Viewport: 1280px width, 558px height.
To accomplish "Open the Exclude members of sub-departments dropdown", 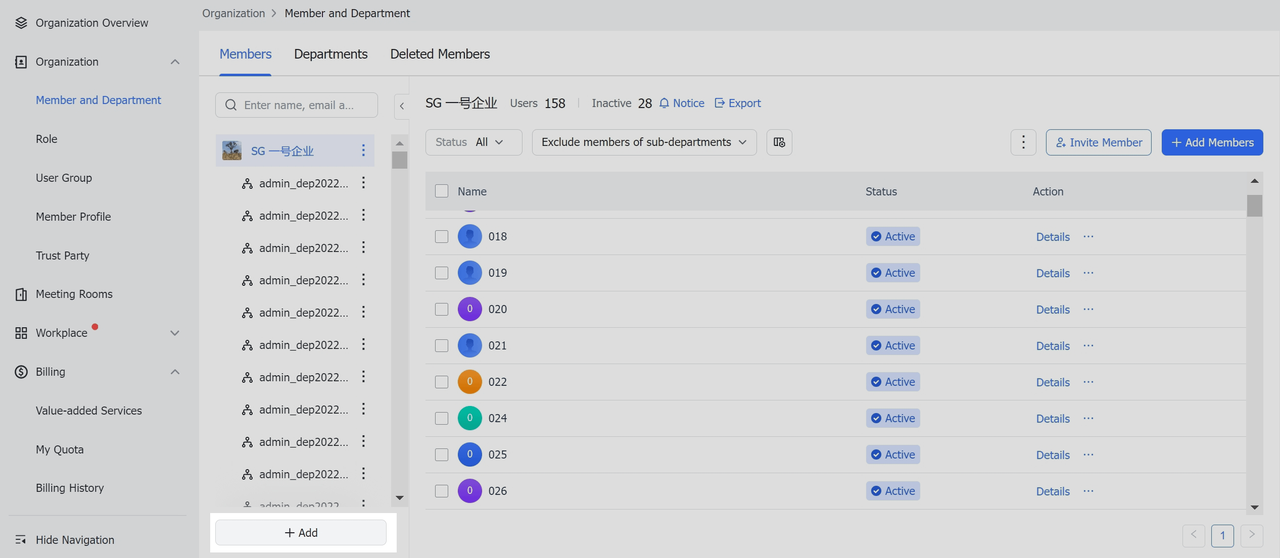I will click(x=643, y=142).
